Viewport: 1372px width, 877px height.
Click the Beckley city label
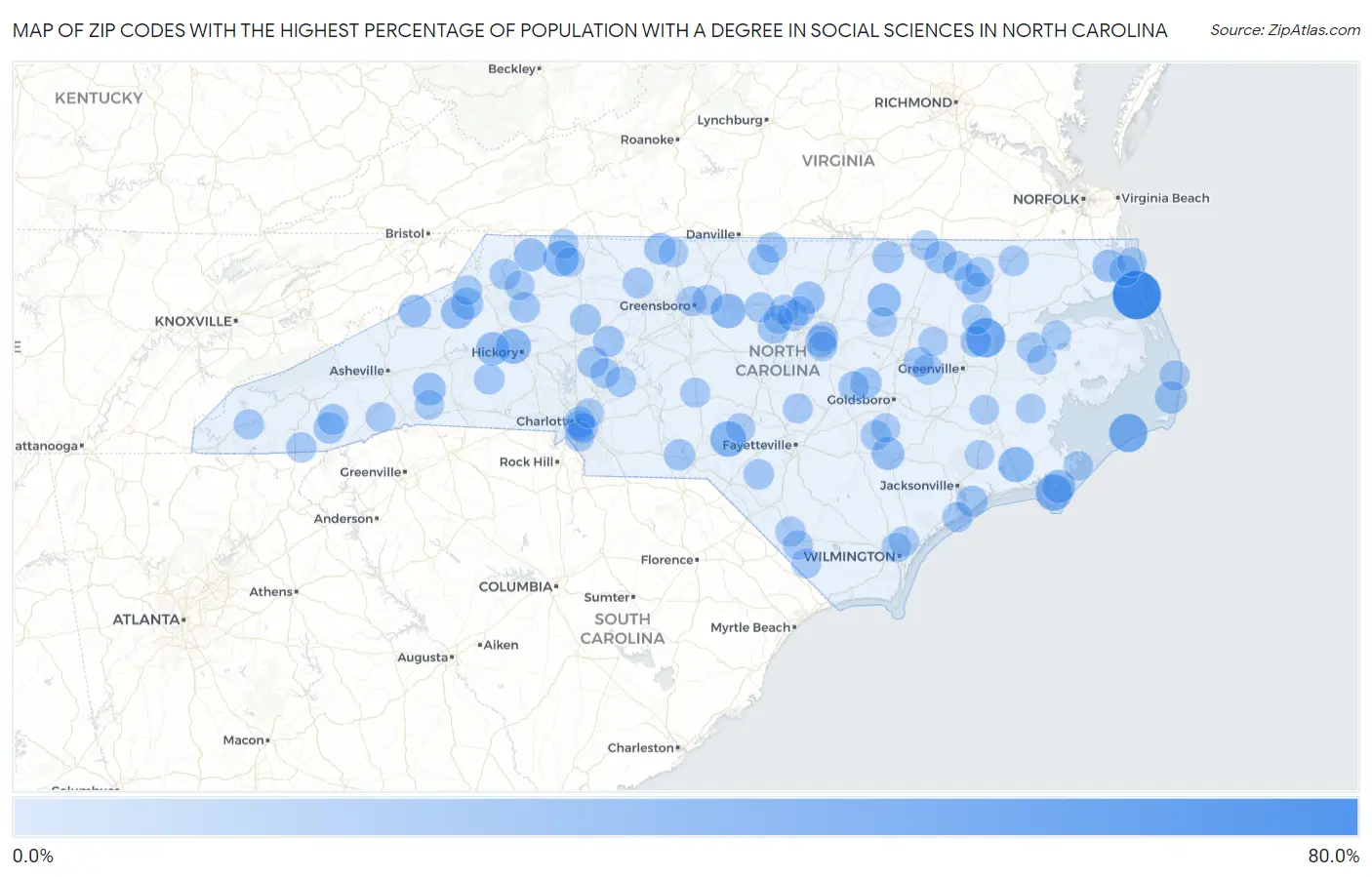coord(512,68)
